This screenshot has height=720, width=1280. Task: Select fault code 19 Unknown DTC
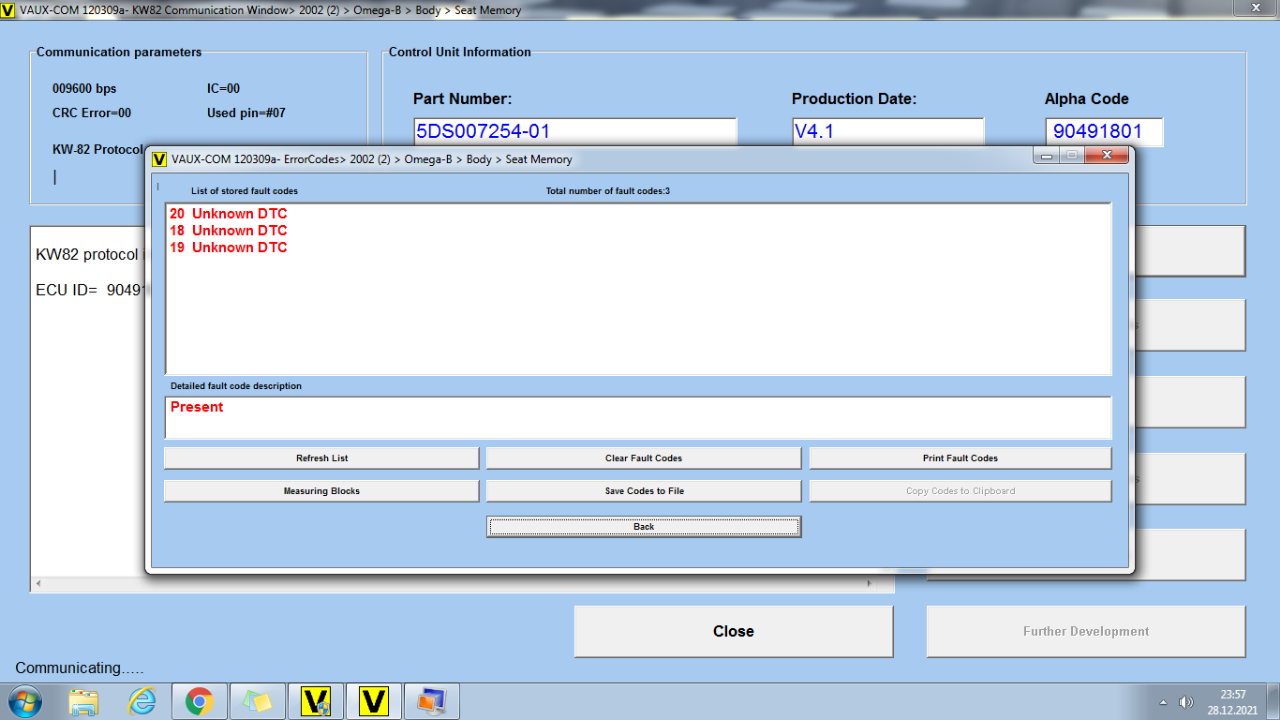point(229,248)
